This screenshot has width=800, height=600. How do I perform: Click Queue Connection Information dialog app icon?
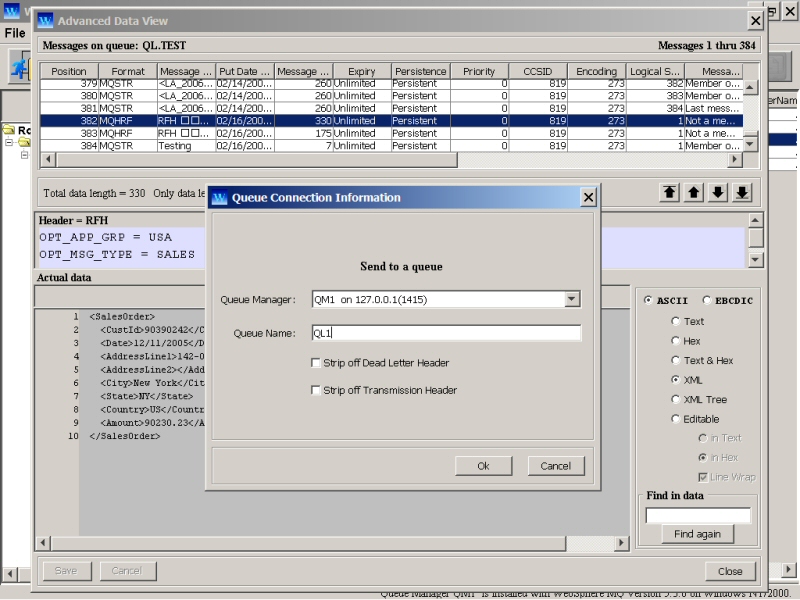pos(219,197)
